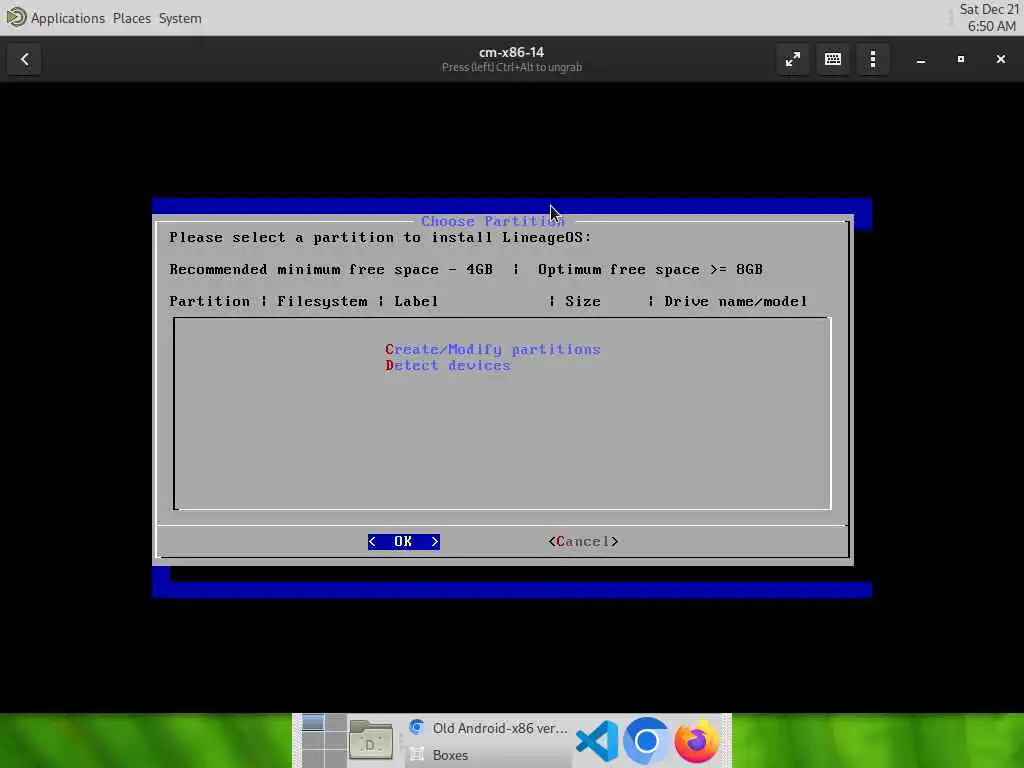Click the Choose Partition dialog title
1024x768 pixels.
tap(492, 221)
